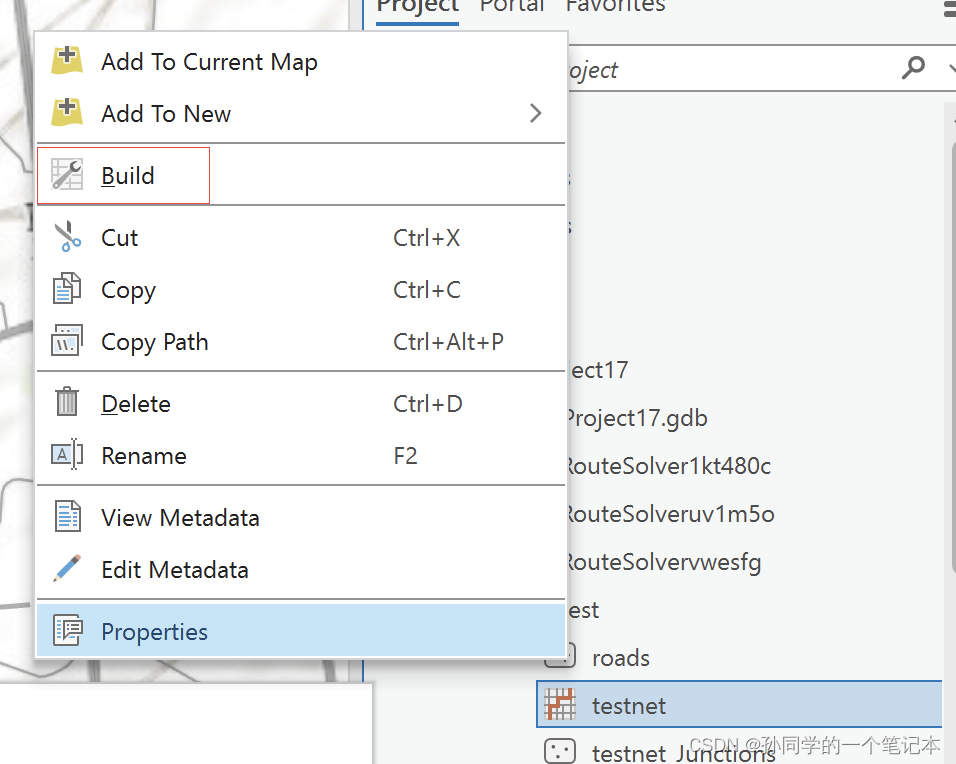Switch to the Portal tab

[512, 6]
